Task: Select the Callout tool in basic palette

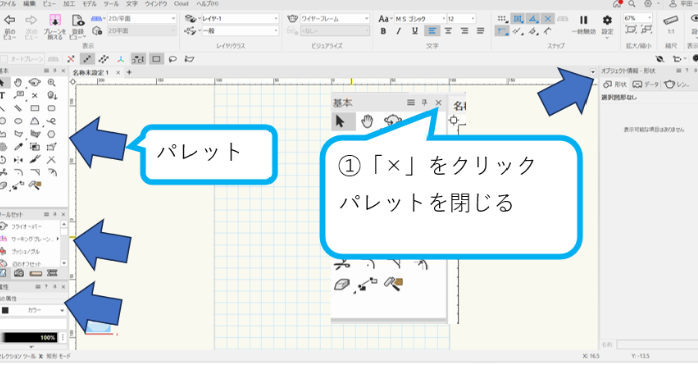Action: pos(18,95)
